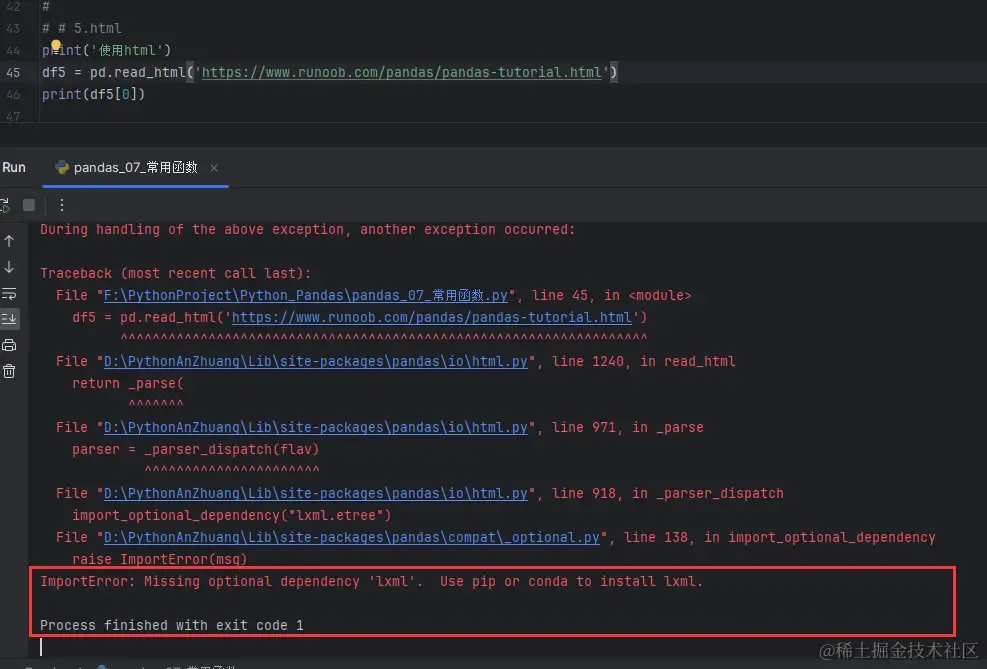Viewport: 987px width, 669px height.
Task: Clear console with the trash icon
Action: [x=9, y=371]
